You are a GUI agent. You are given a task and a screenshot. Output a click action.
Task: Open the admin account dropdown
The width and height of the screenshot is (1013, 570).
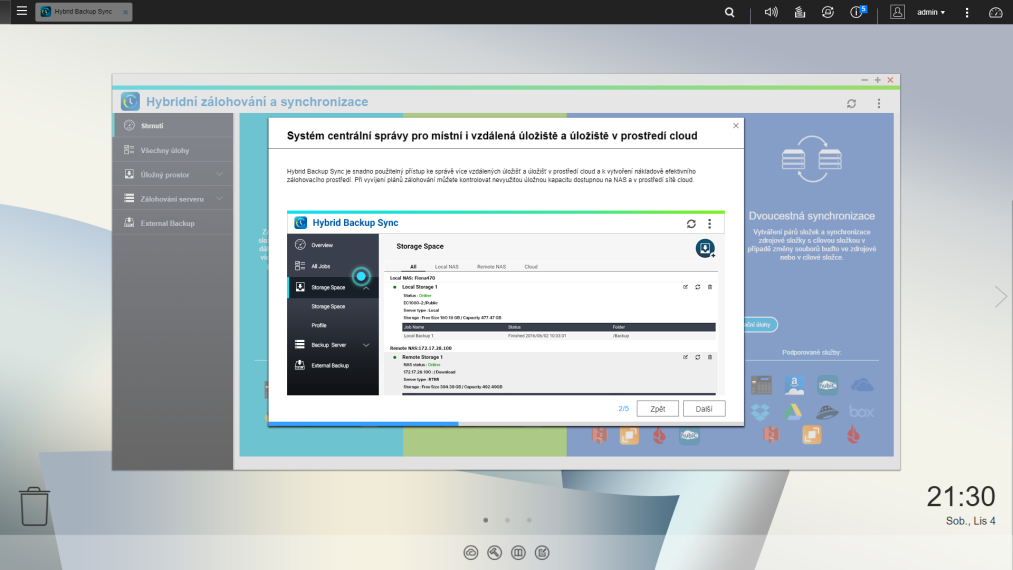click(931, 12)
